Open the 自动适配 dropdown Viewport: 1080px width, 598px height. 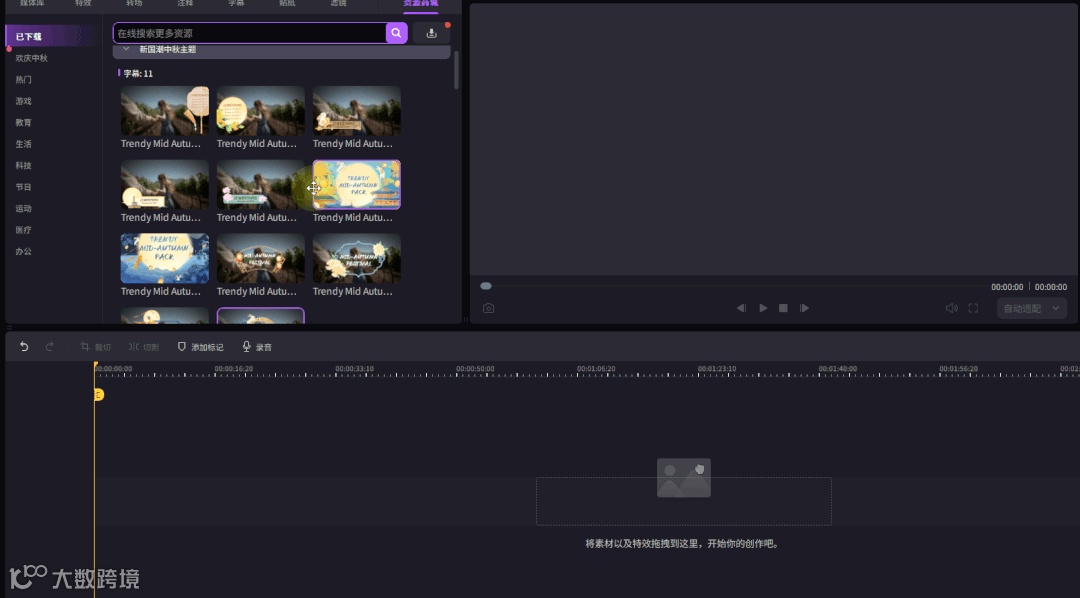click(x=1032, y=308)
